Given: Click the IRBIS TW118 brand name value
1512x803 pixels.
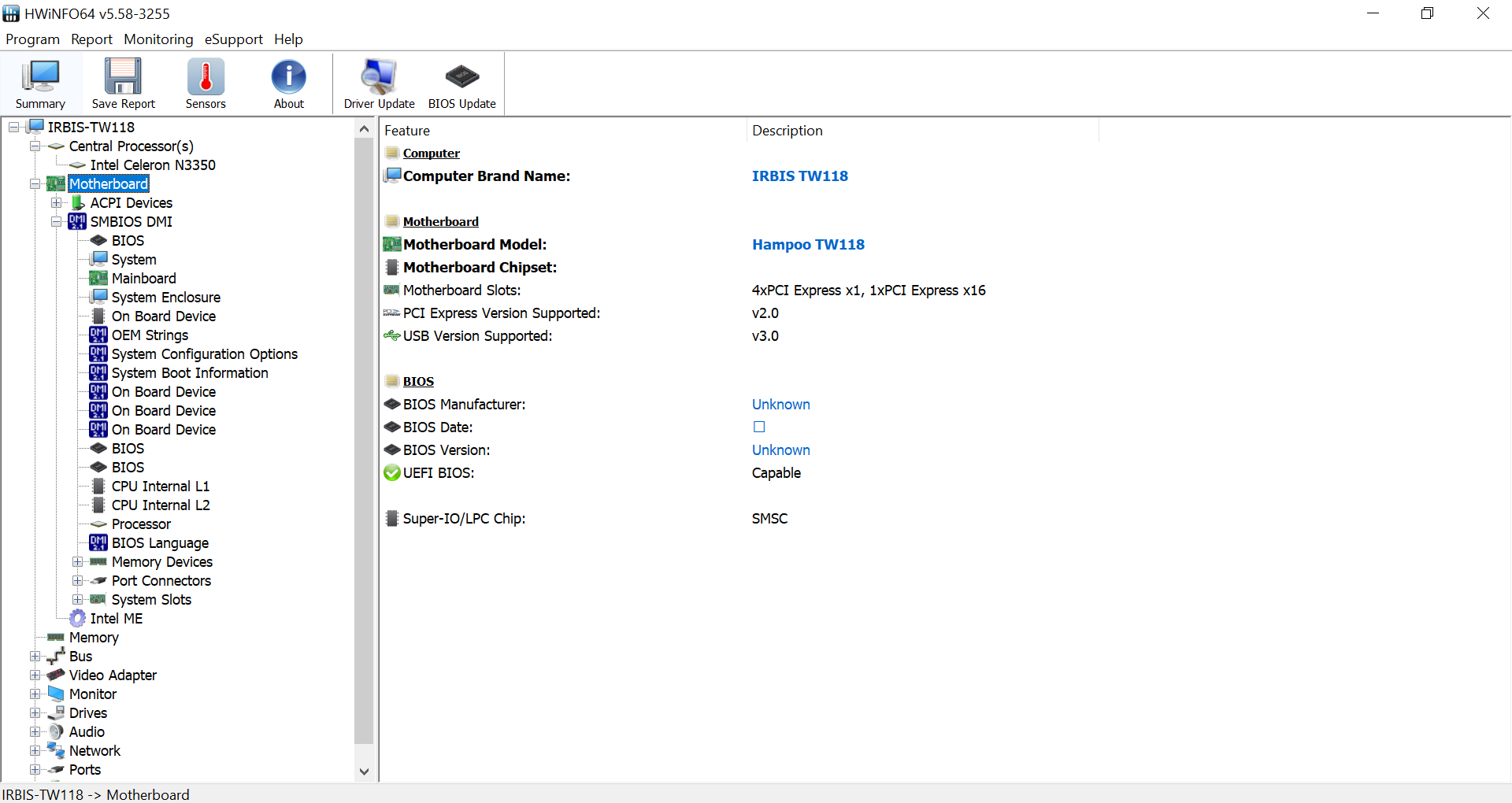Looking at the screenshot, I should [799, 176].
